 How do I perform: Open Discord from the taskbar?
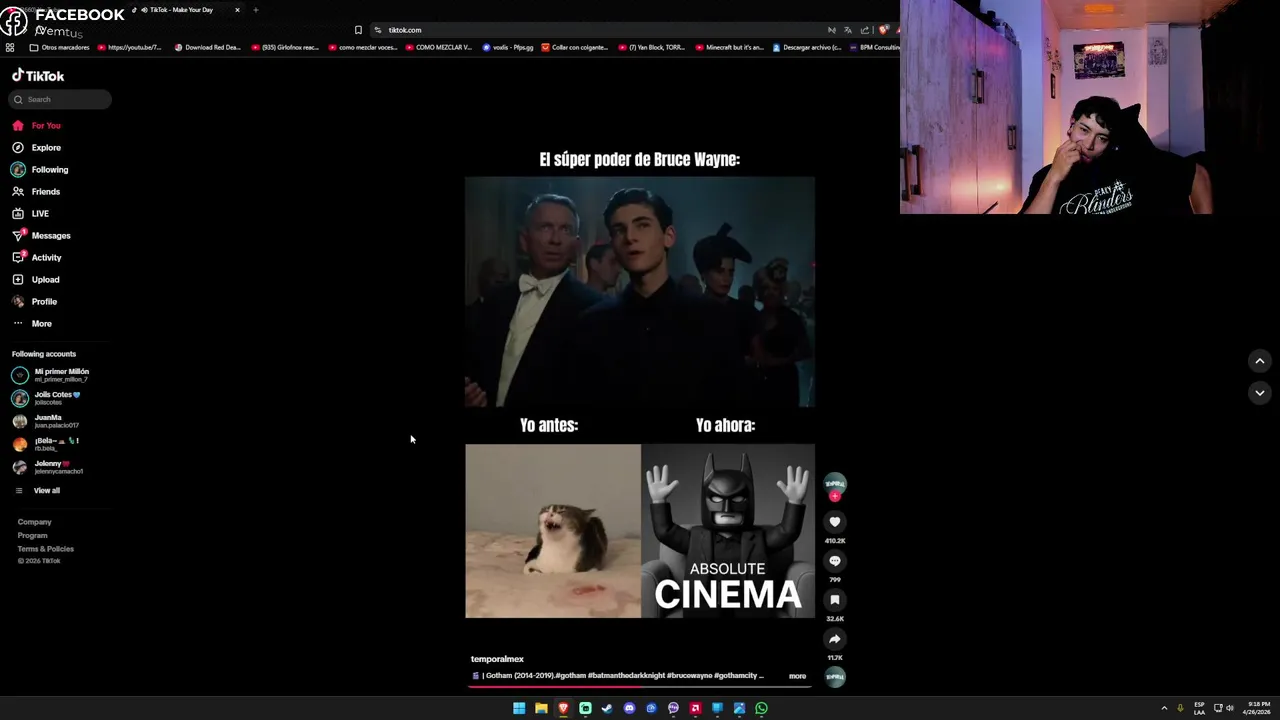tap(629, 708)
